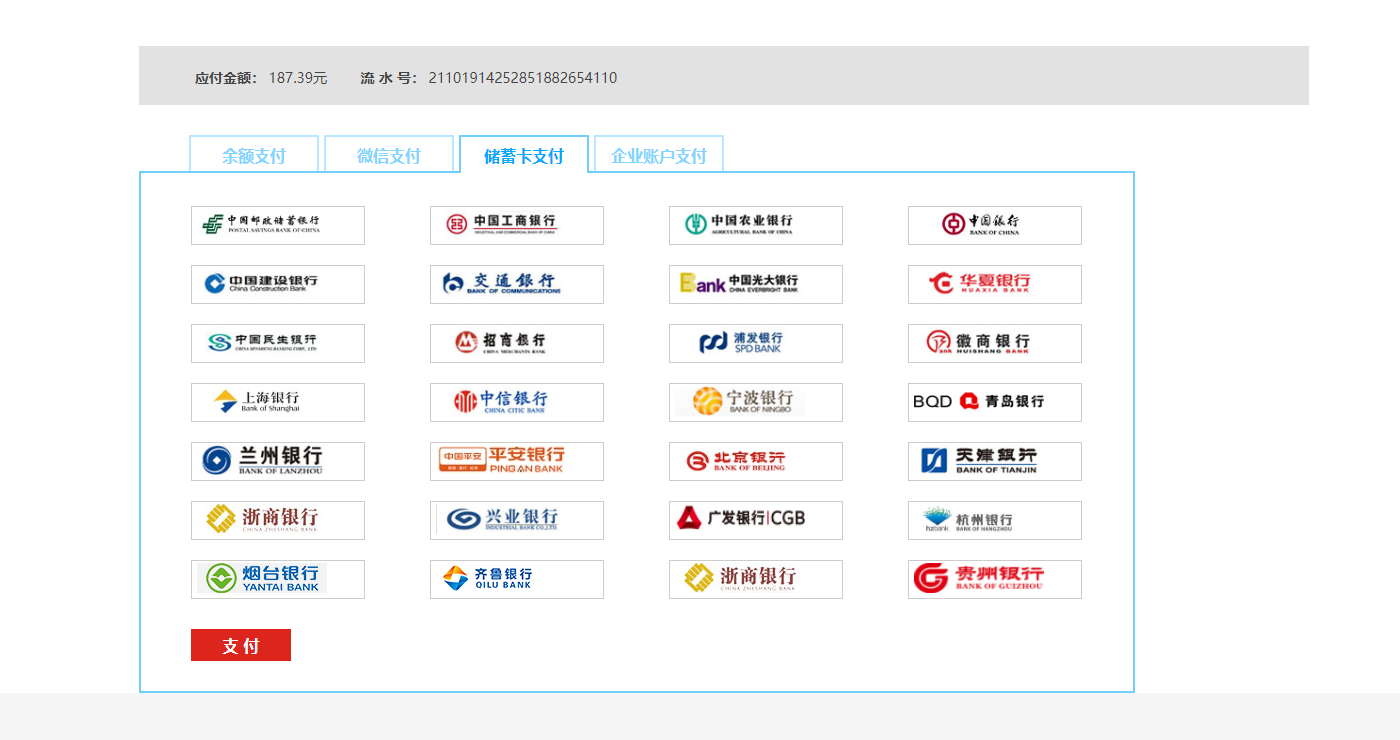
Task: Select the Bank of China (中国银行) logo
Action: pyautogui.click(x=994, y=225)
